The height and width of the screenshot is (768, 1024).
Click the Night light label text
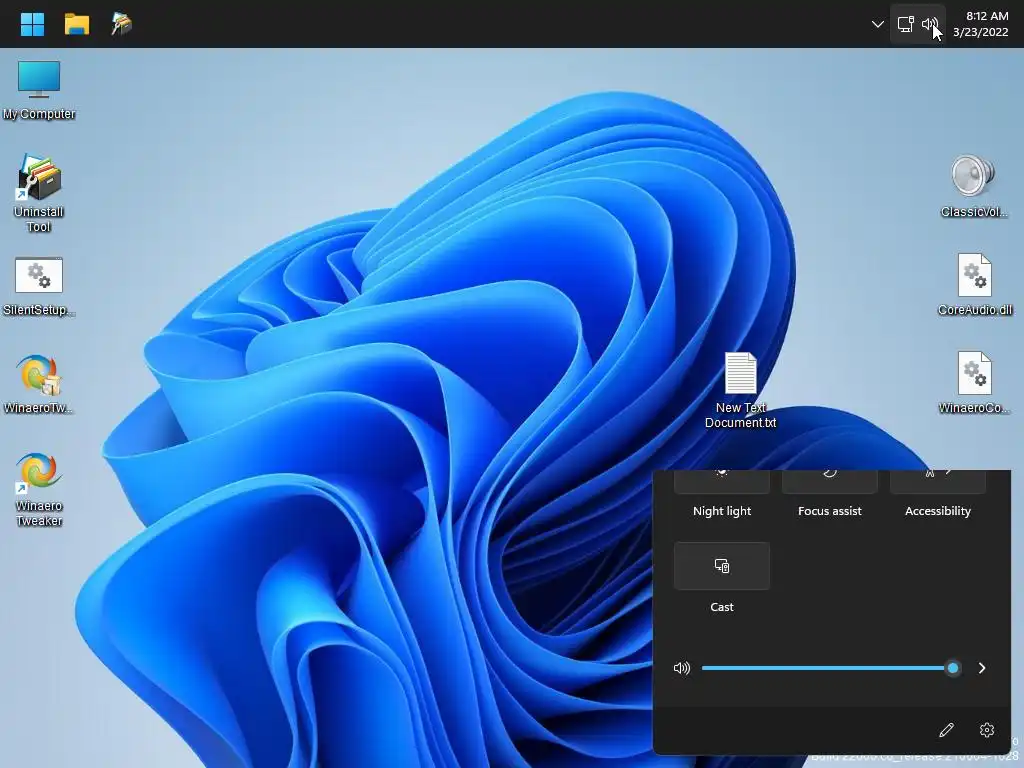(722, 511)
